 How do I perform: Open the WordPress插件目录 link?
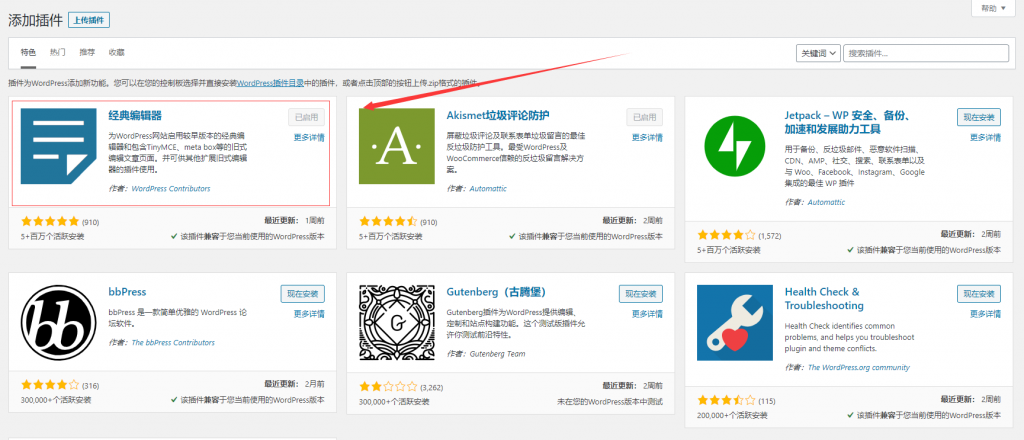click(270, 84)
